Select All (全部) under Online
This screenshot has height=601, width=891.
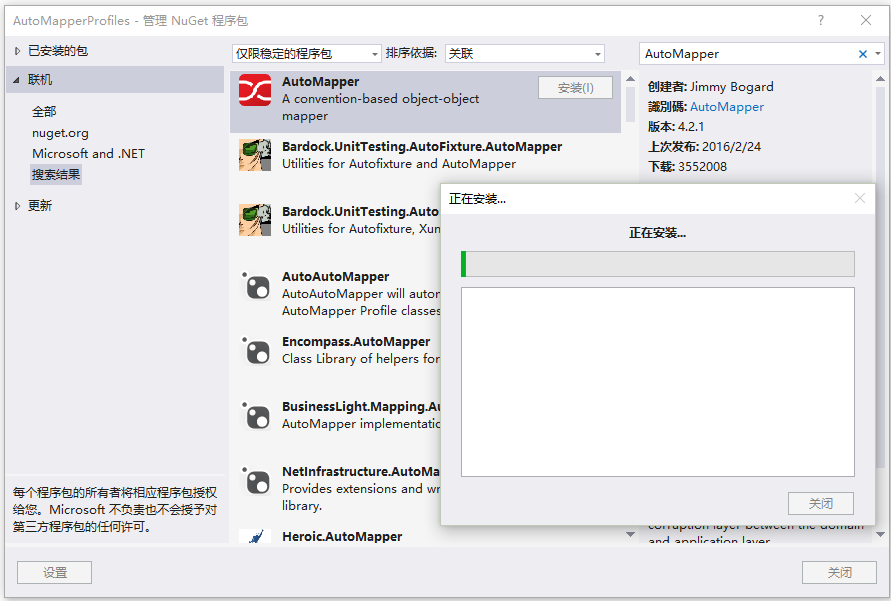click(x=44, y=111)
